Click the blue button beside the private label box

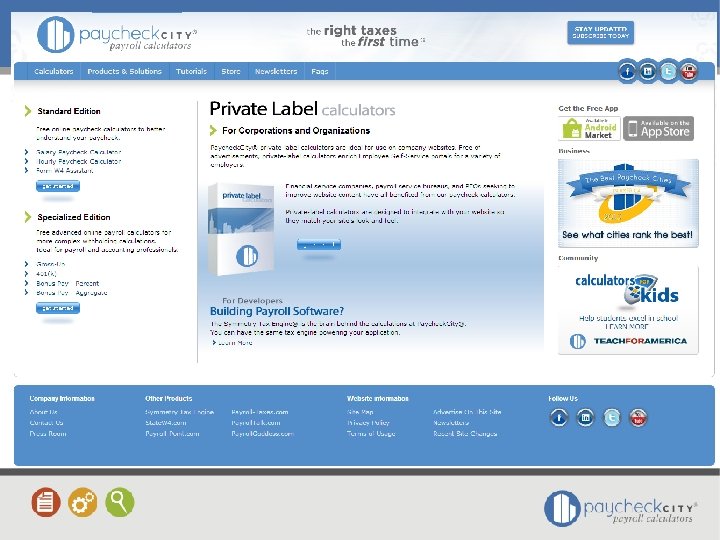(x=319, y=244)
